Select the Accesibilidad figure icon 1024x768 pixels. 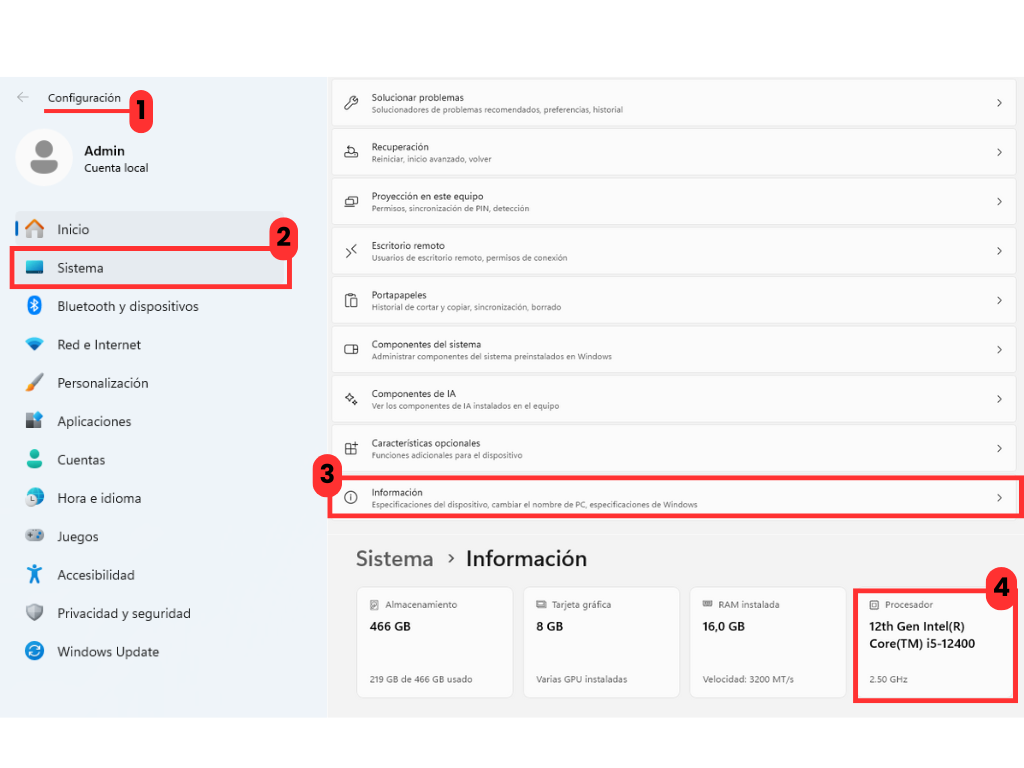pos(34,575)
